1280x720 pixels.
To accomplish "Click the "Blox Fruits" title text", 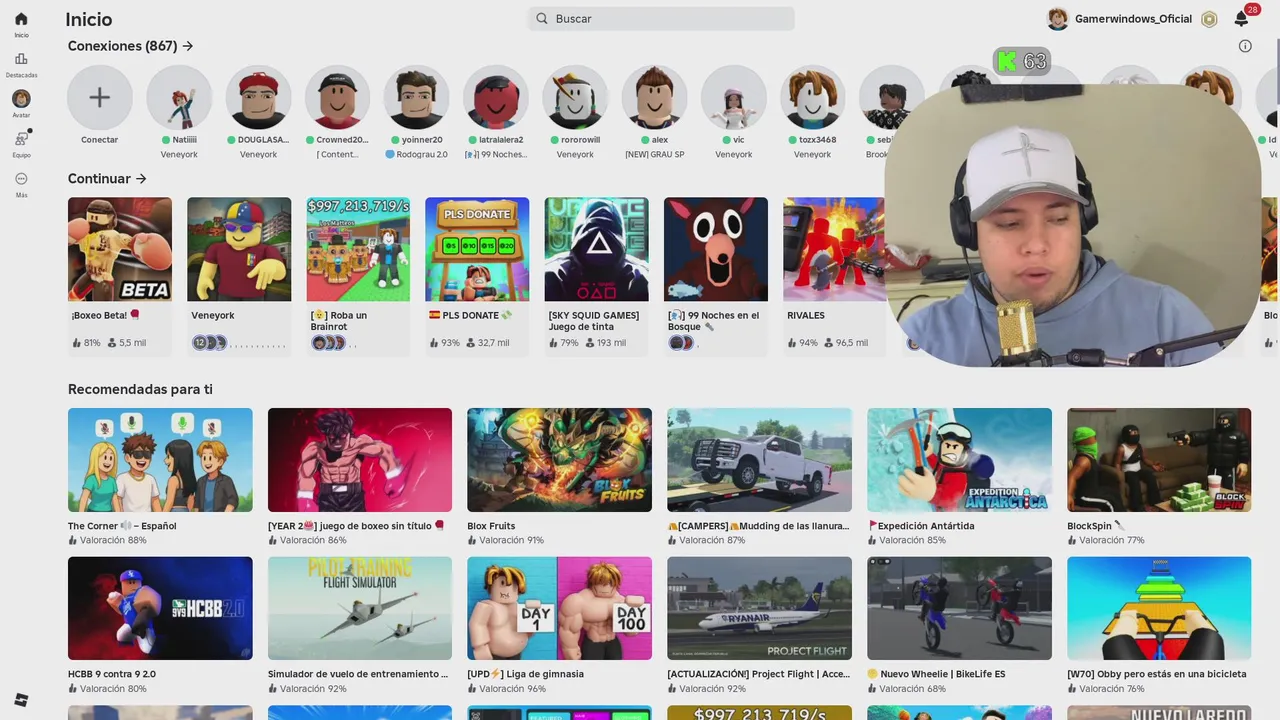I will 491,526.
